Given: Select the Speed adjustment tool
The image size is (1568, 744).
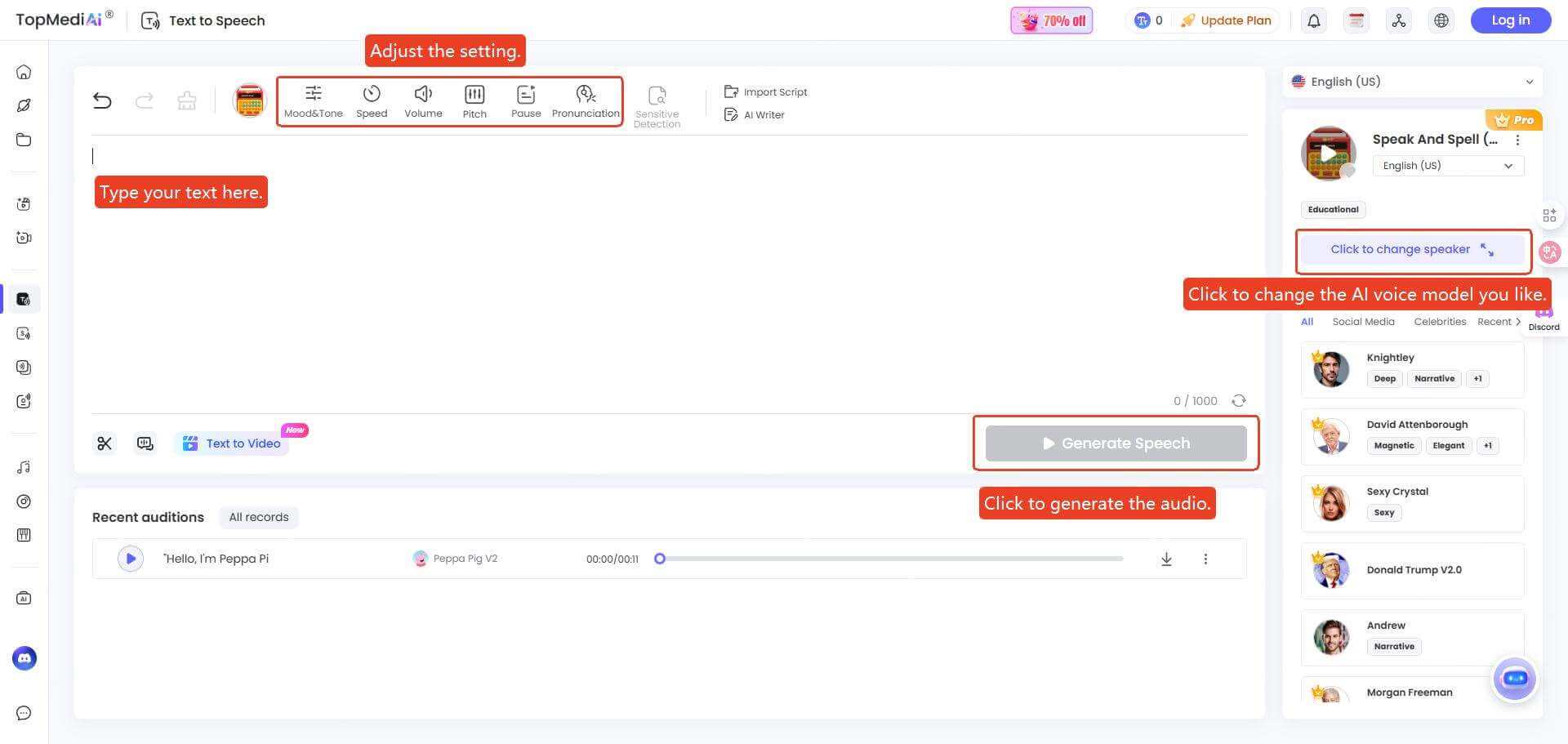Looking at the screenshot, I should click(x=372, y=100).
